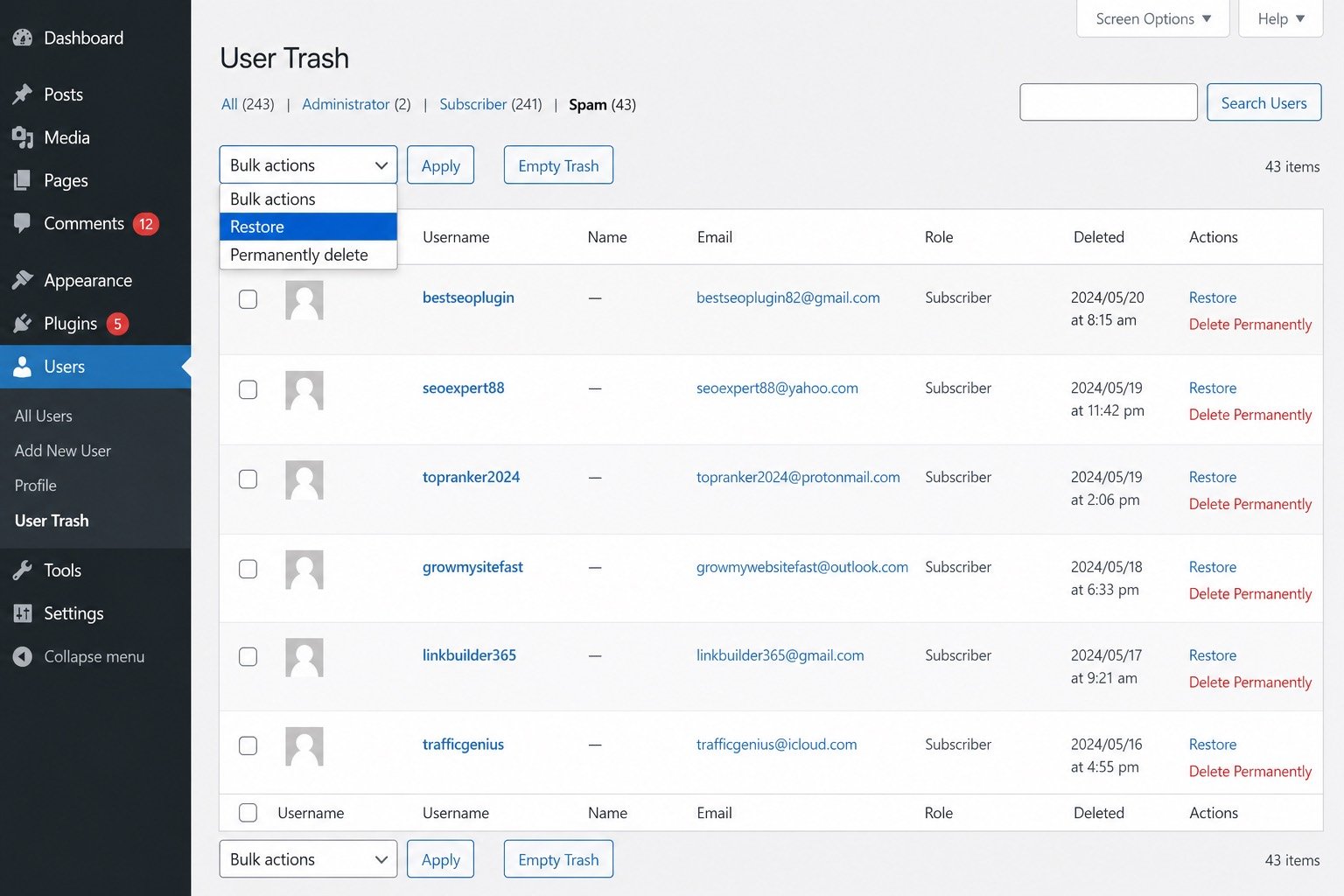This screenshot has height=896, width=1344.
Task: Restore the user bestseoplugin
Action: [x=1213, y=297]
